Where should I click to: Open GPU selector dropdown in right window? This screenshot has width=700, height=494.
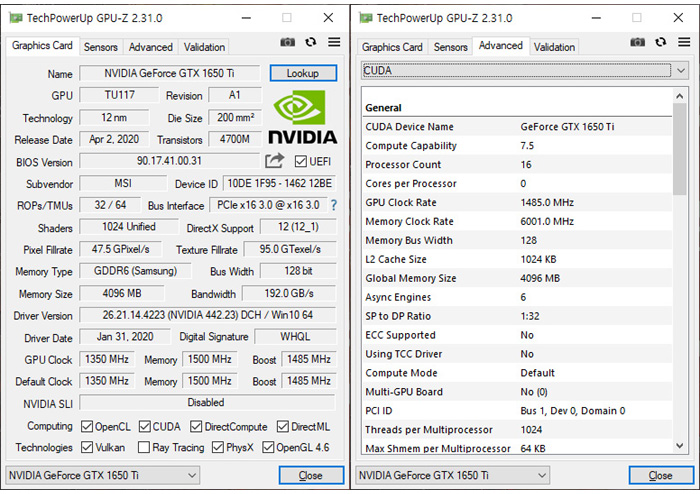[452, 475]
